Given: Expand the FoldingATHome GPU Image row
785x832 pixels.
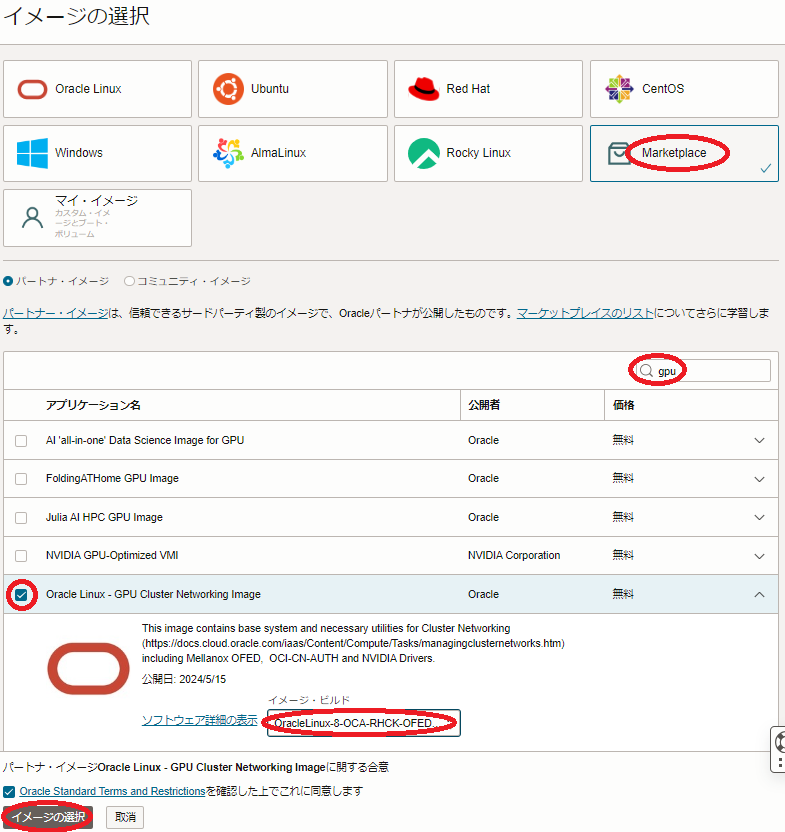Looking at the screenshot, I should coord(759,479).
